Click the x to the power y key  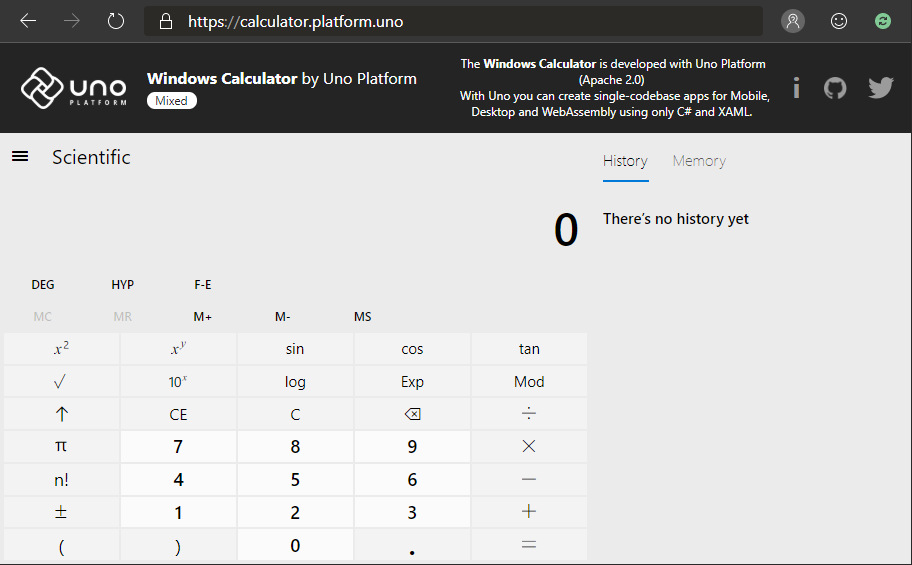coord(178,349)
